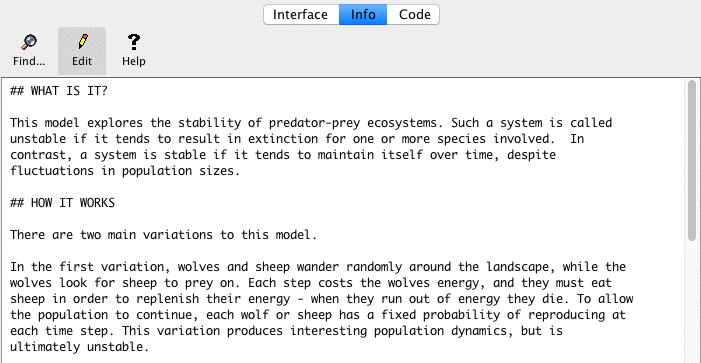
Task: Click the line "There are two main variations"
Action: (x=164, y=235)
